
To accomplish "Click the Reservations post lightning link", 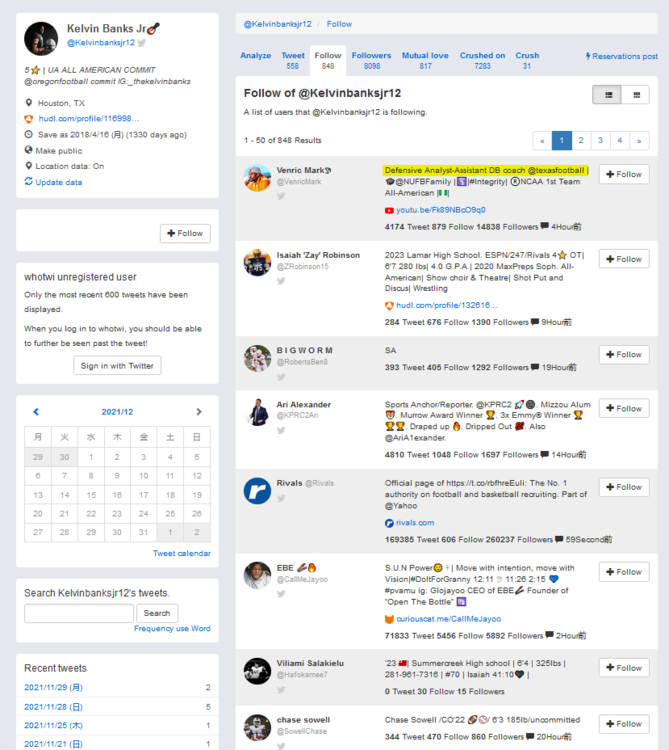I will (621, 56).
